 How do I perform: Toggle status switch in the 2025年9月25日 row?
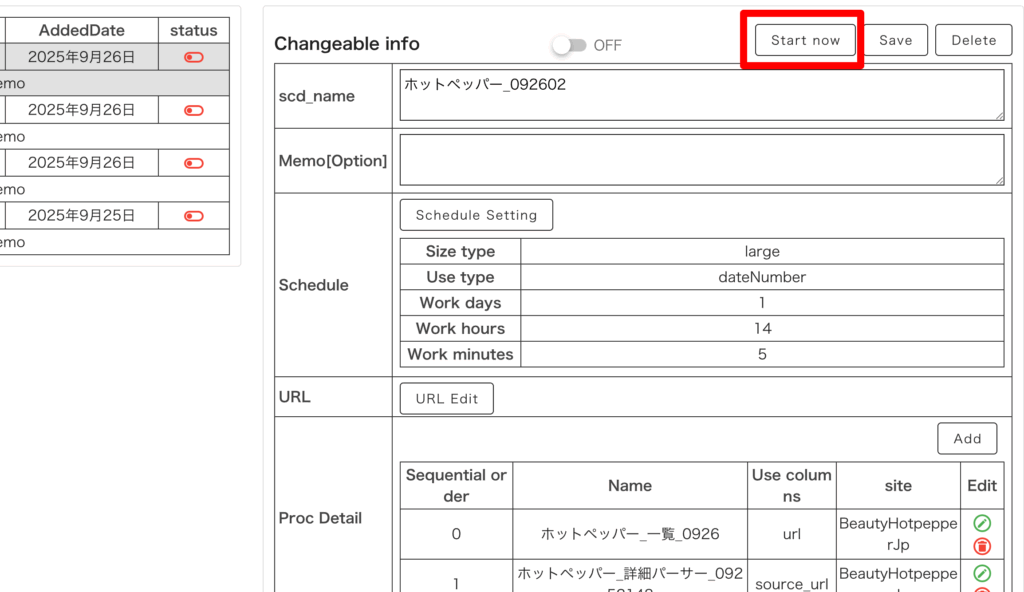pos(194,216)
